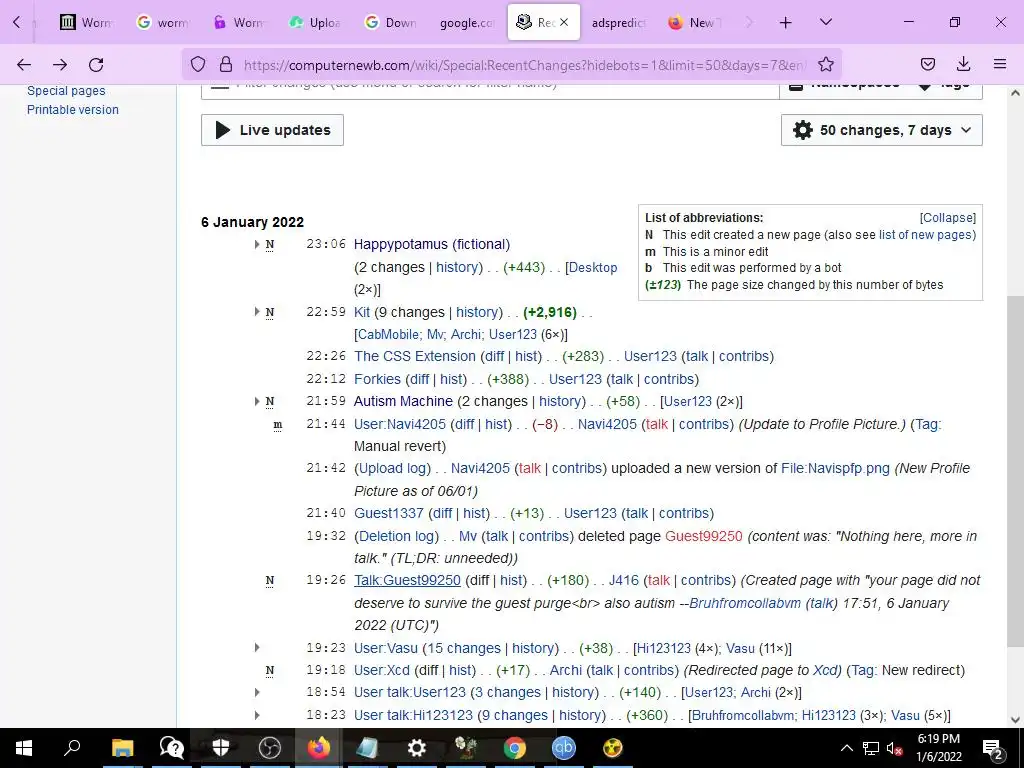The height and width of the screenshot is (768, 1024).
Task: Open OBS Studio from the taskbar
Action: (x=270, y=748)
